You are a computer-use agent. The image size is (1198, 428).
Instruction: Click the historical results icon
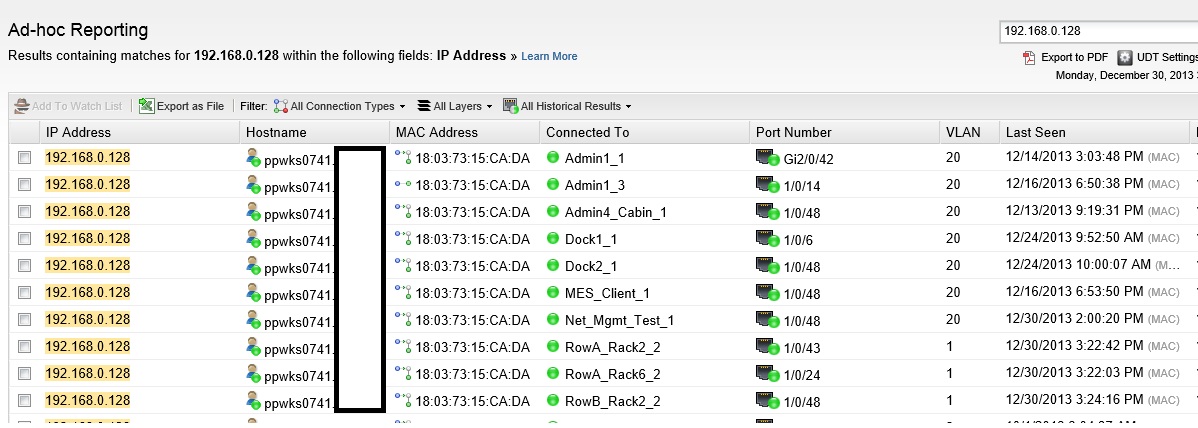point(510,106)
